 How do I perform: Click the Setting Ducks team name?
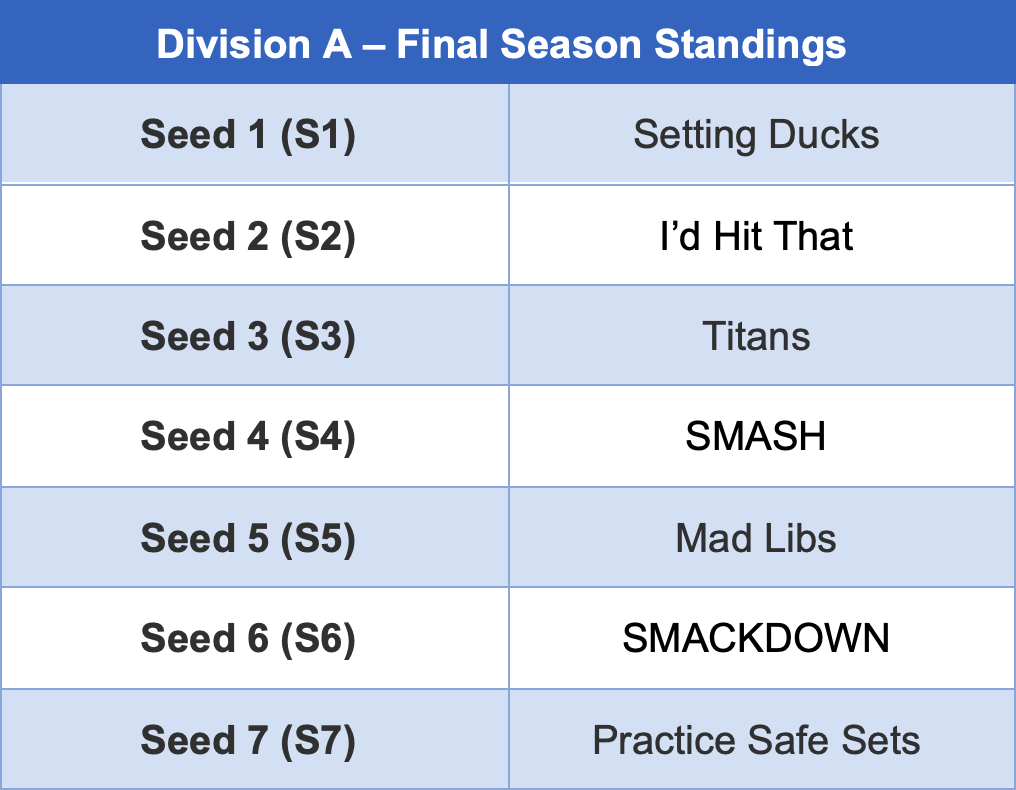coord(756,134)
